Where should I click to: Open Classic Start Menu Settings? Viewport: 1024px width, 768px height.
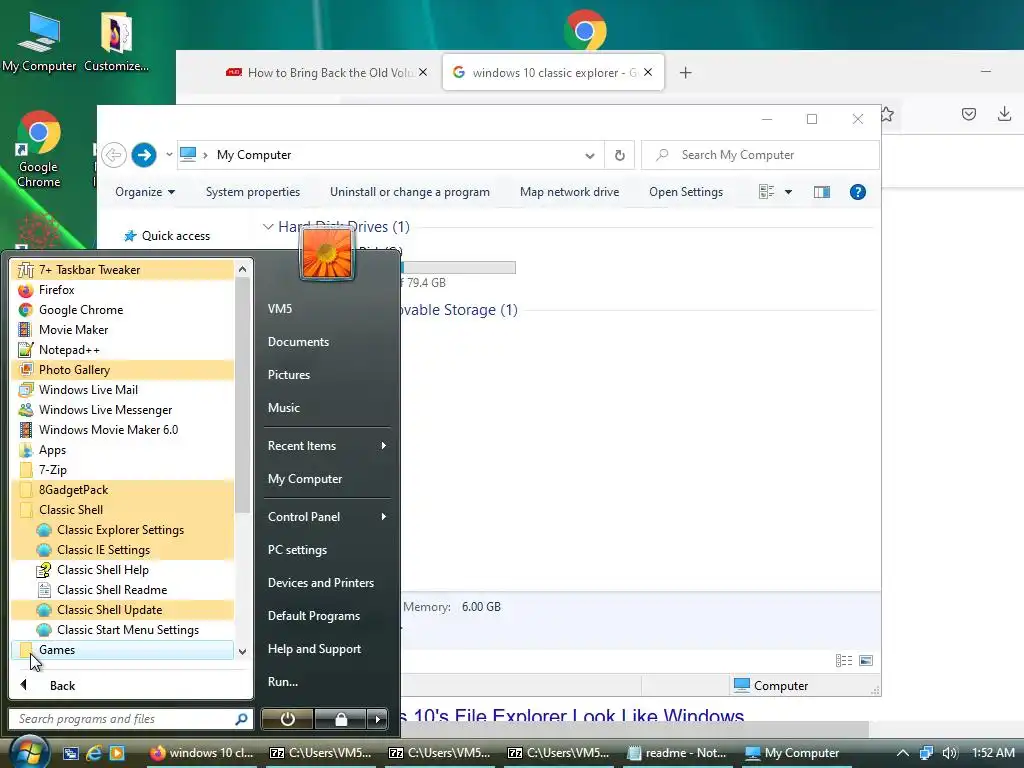(x=122, y=630)
